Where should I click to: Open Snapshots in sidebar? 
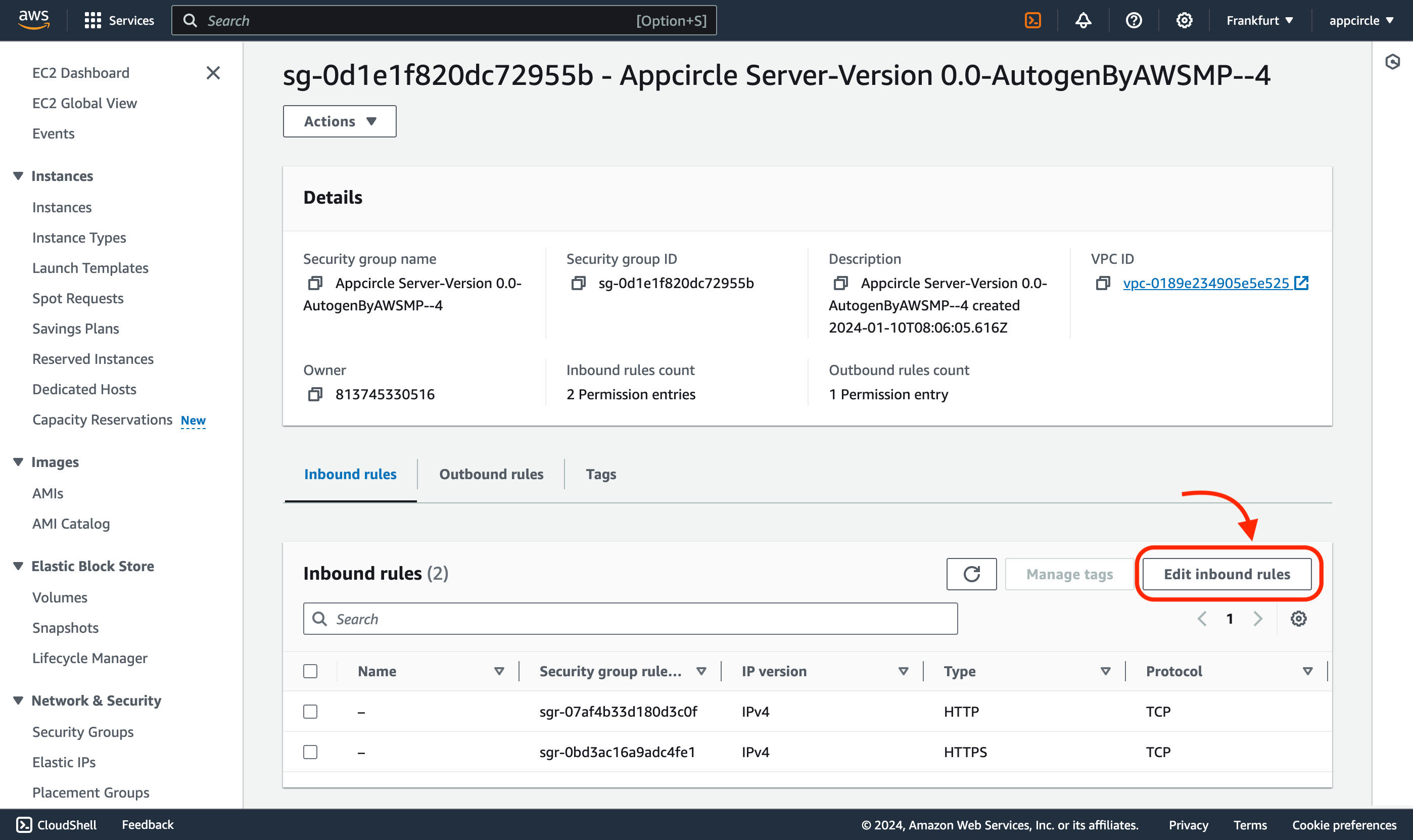(x=65, y=628)
